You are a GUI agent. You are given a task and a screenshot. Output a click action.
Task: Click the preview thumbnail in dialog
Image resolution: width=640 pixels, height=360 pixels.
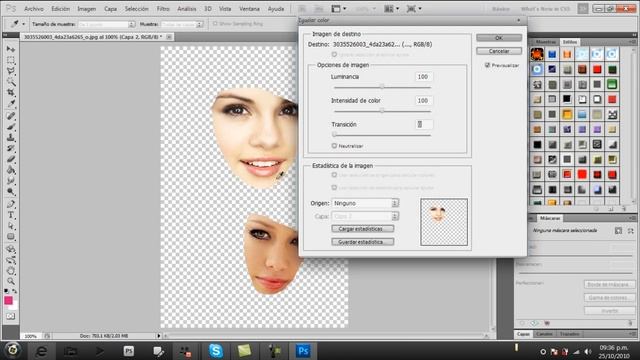[444, 222]
